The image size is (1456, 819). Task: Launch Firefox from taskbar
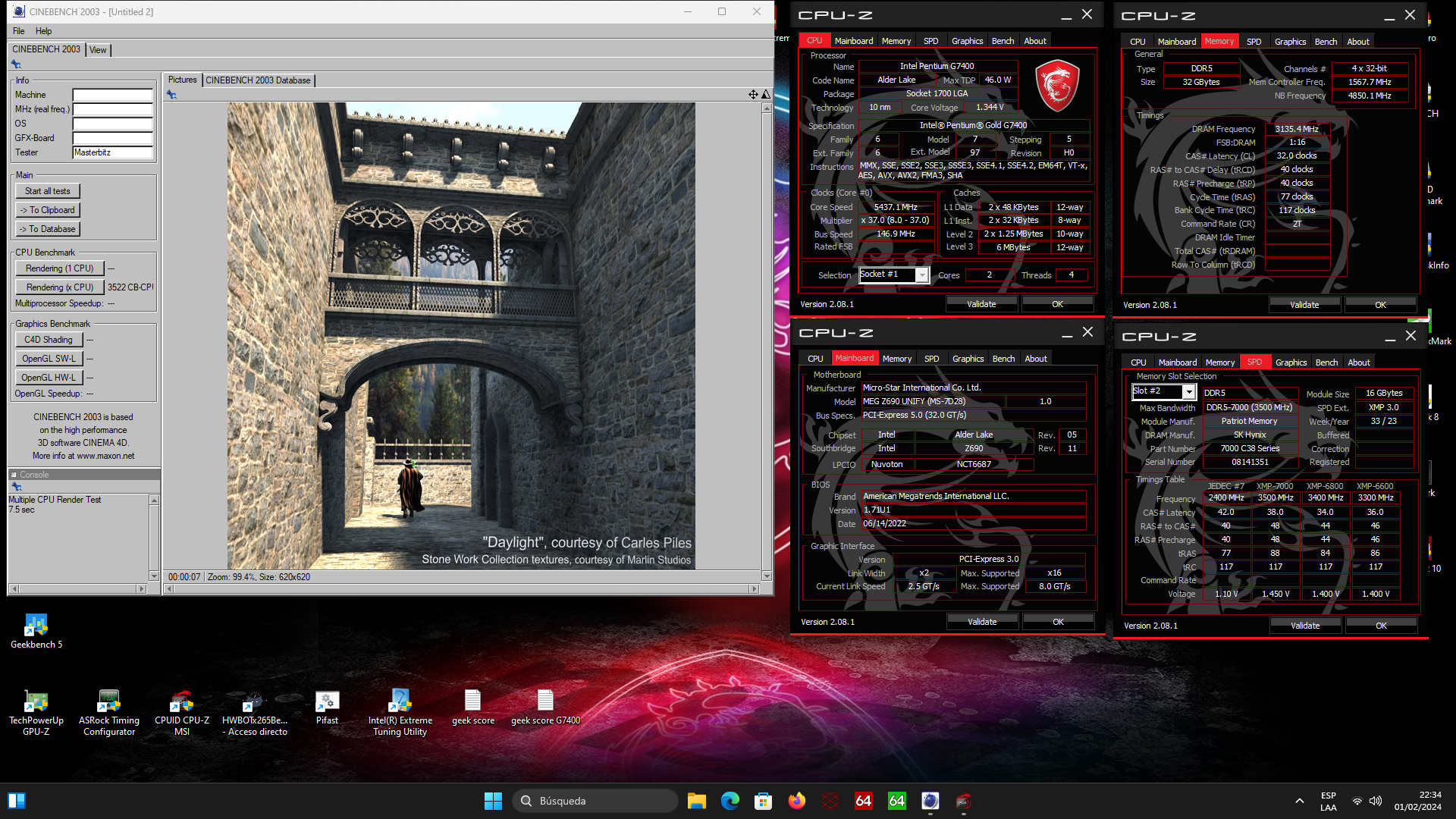pyautogui.click(x=797, y=801)
